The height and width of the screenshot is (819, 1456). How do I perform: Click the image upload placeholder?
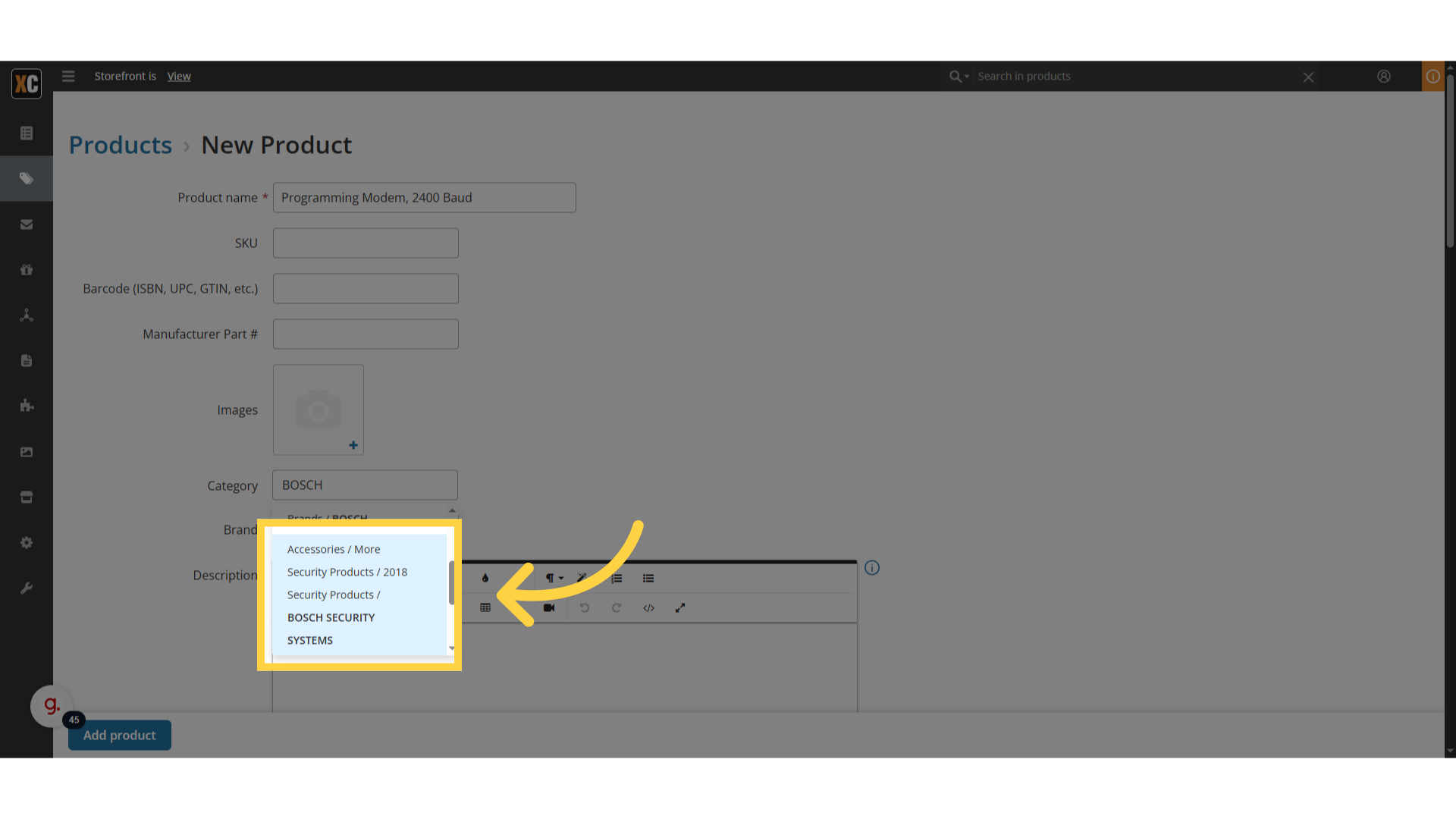coord(318,410)
